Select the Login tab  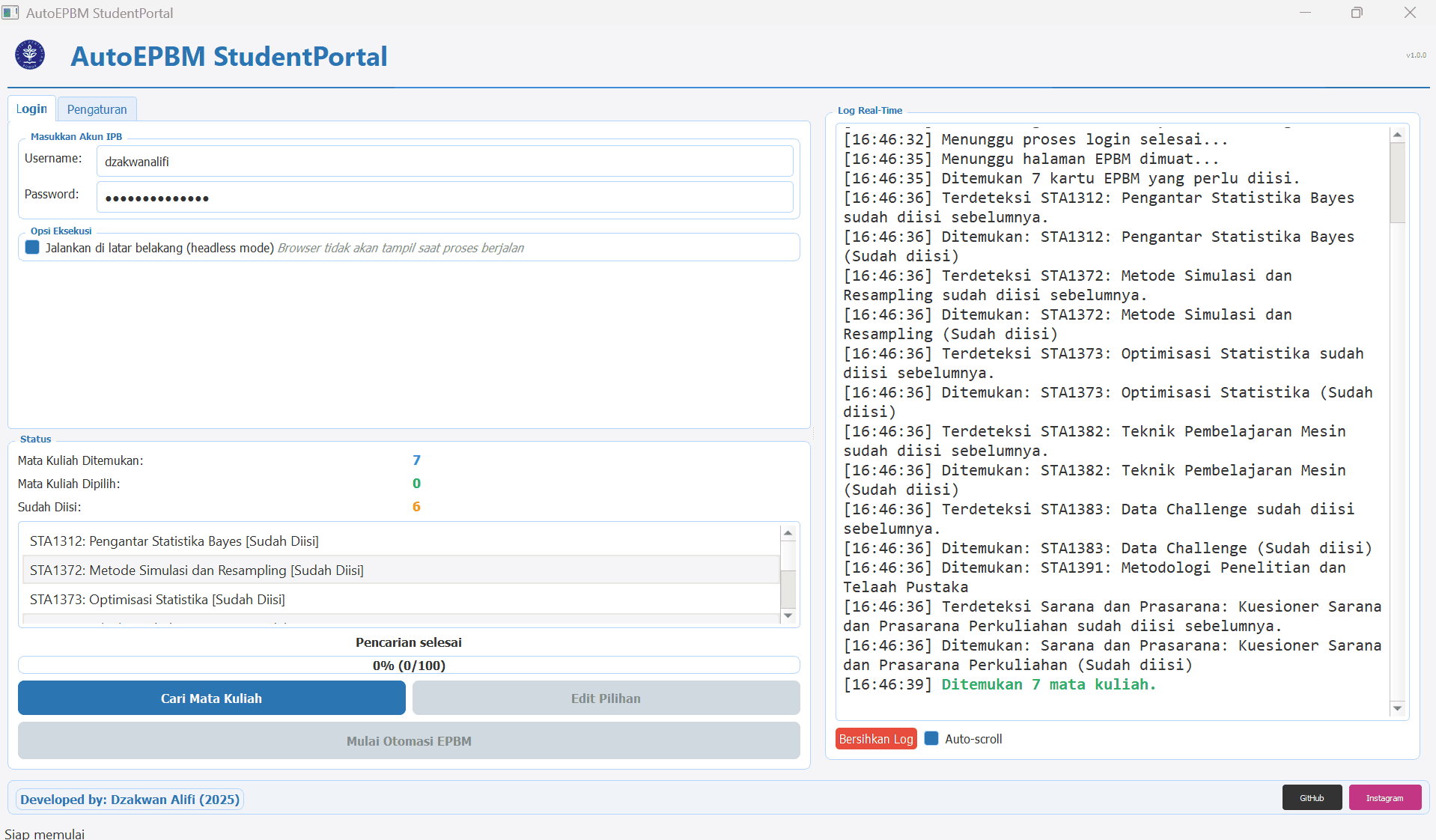click(31, 109)
